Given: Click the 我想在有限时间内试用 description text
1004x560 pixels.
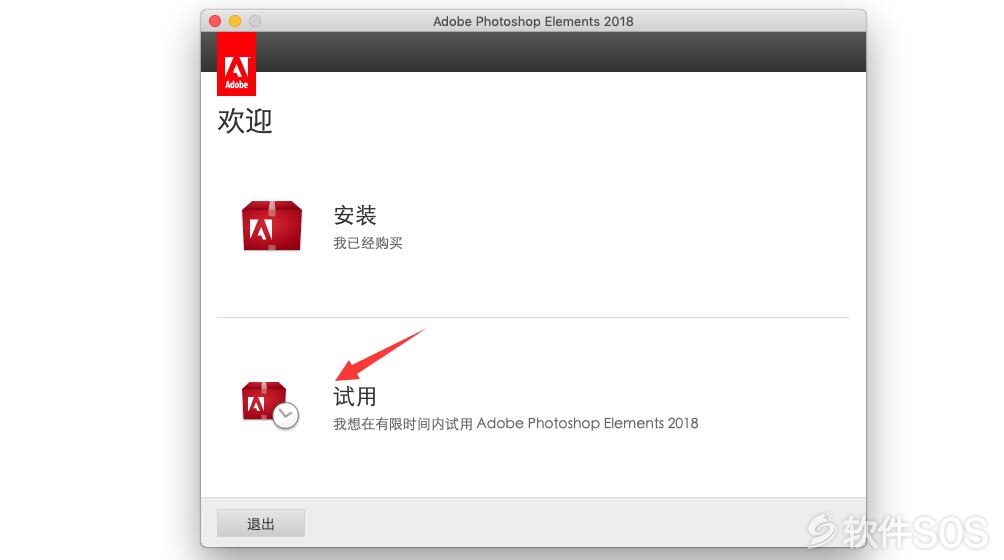Looking at the screenshot, I should pos(515,424).
